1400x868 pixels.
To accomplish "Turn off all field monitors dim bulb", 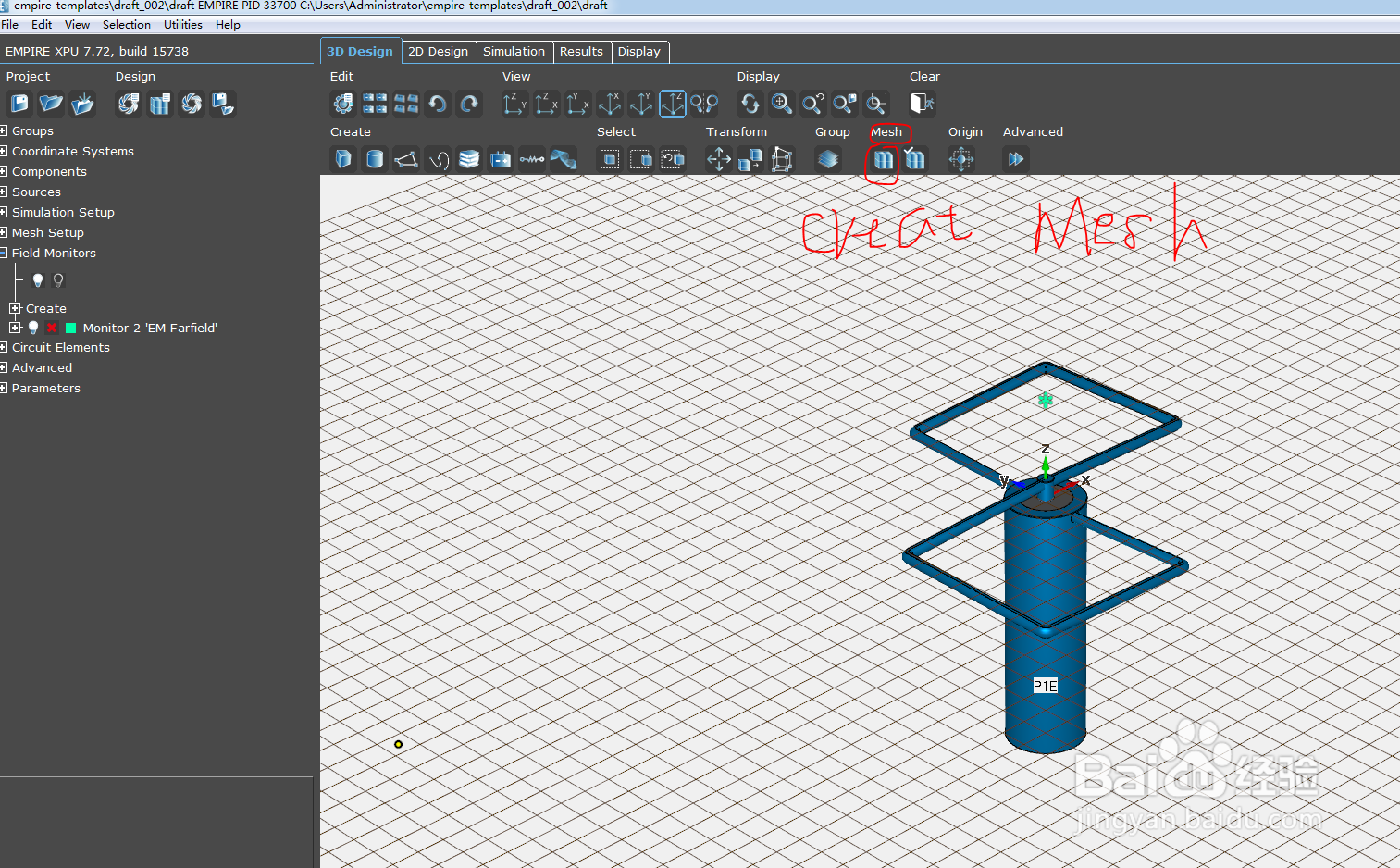I will coord(58,280).
